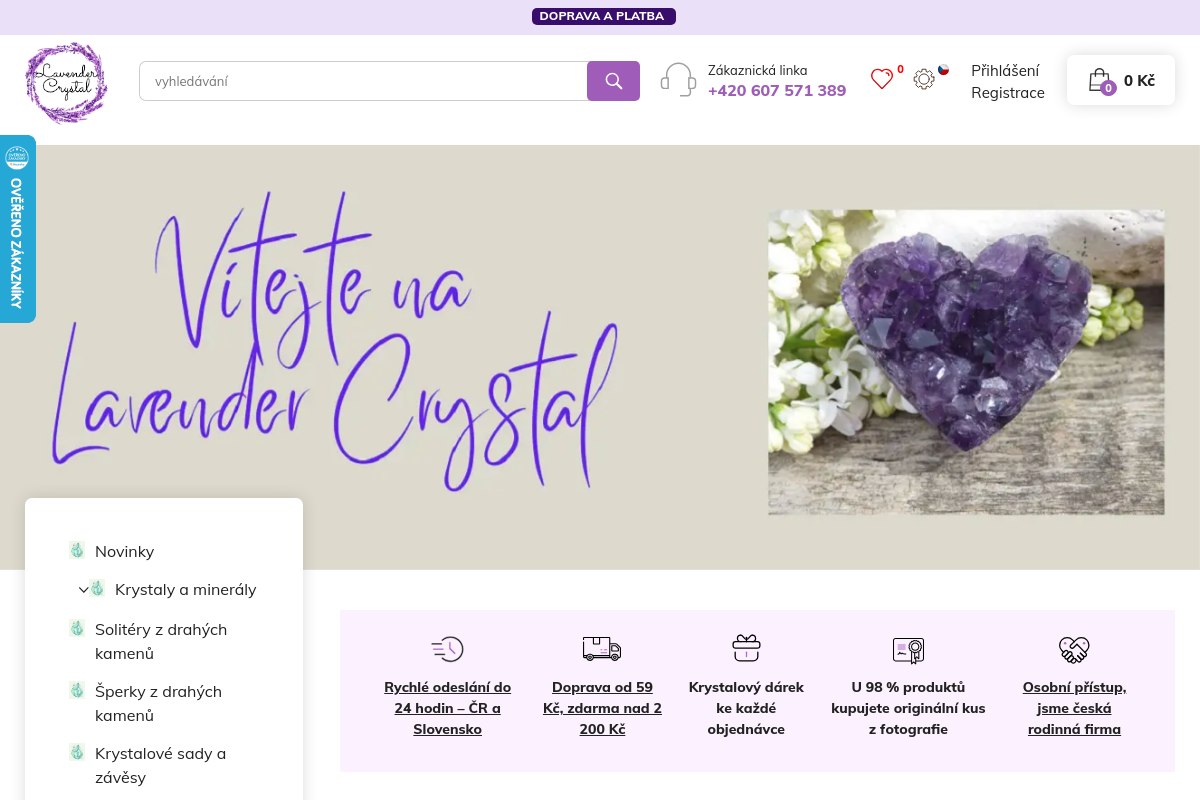
Task: Open the gear settings with Czech flag
Action: (924, 78)
